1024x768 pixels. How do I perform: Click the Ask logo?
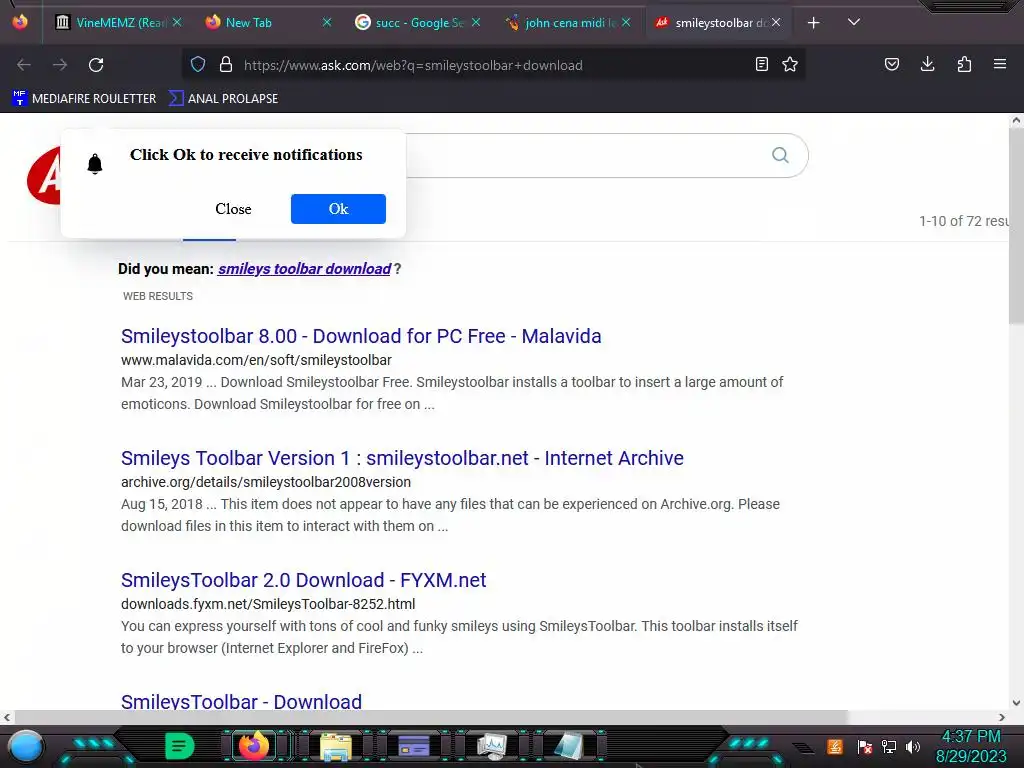[44, 175]
